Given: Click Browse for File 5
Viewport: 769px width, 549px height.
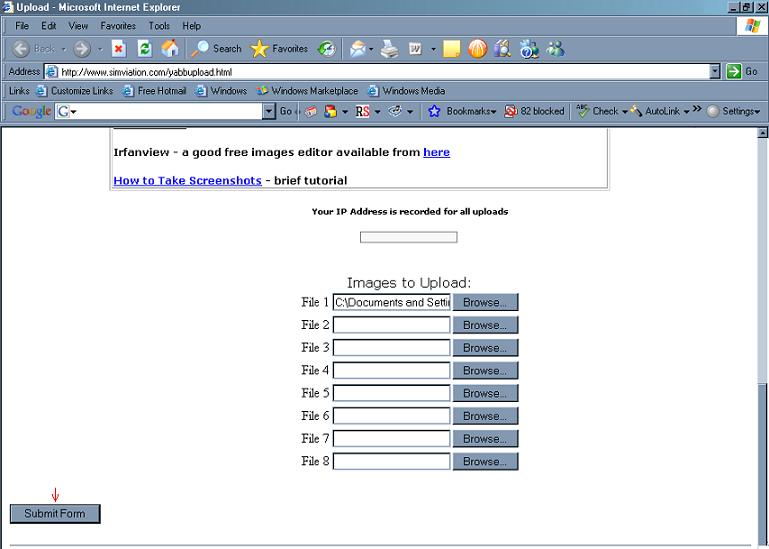Looking at the screenshot, I should pos(485,393).
